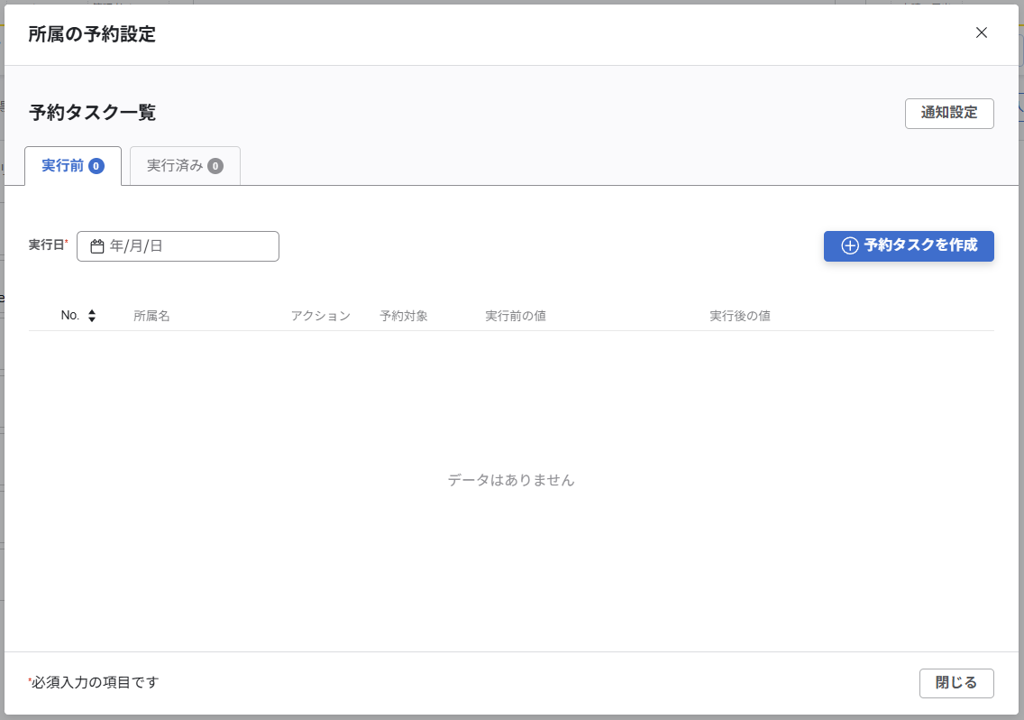Click the アクション column header

[x=320, y=316]
